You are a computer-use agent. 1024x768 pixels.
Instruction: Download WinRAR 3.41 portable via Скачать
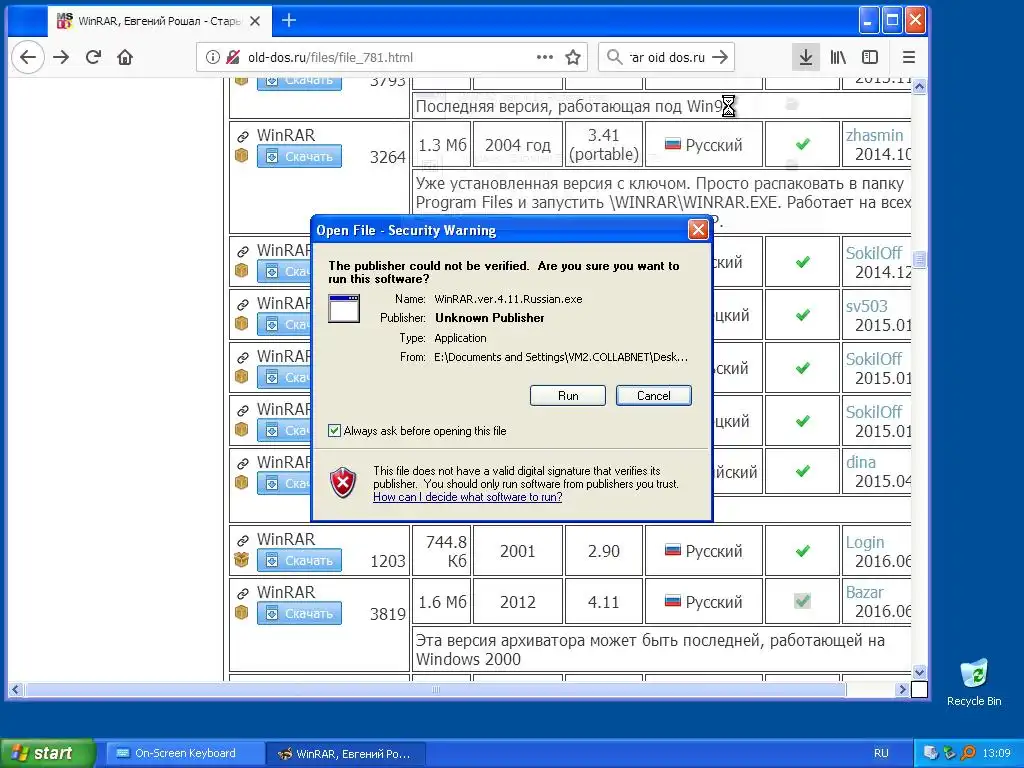299,157
